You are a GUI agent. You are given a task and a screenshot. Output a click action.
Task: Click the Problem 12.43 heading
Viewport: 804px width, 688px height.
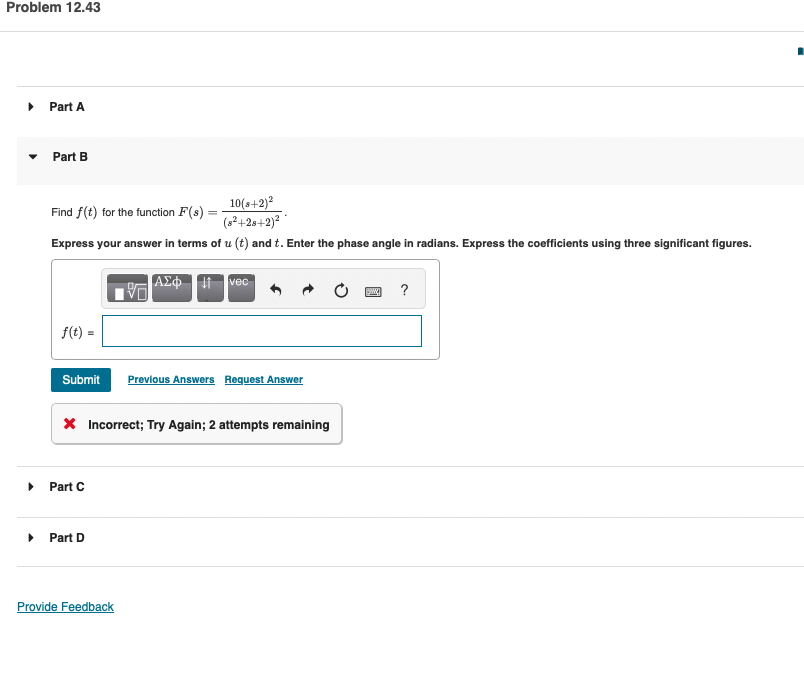[53, 7]
